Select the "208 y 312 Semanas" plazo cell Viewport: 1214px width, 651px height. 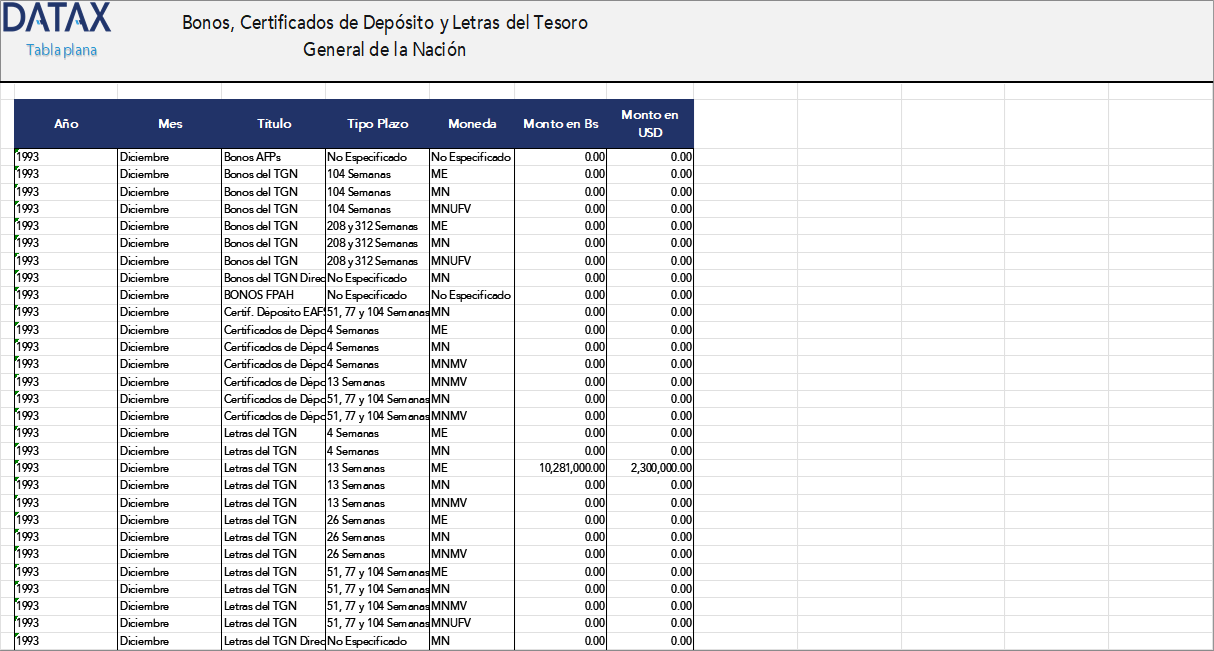click(x=376, y=226)
